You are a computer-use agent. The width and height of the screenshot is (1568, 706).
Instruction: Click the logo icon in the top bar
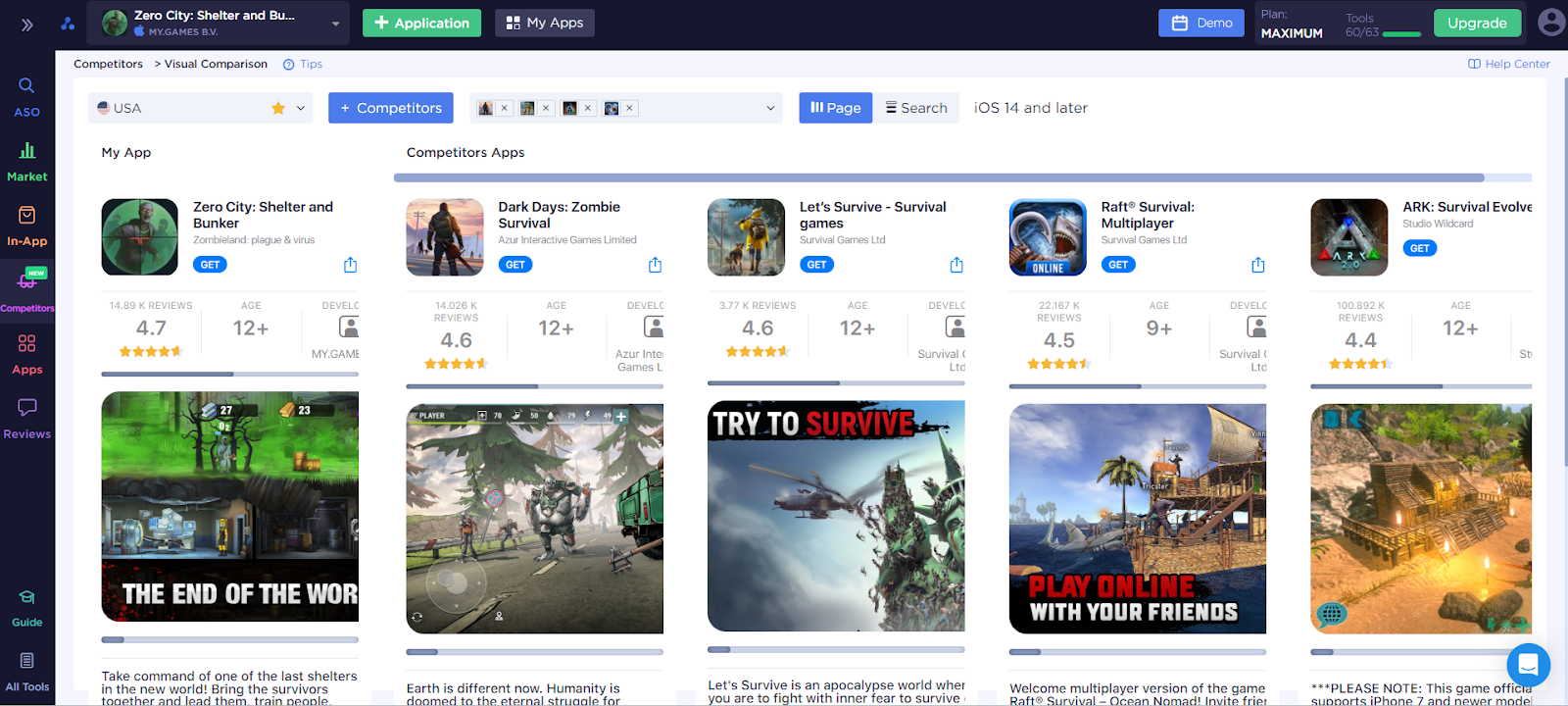68,24
